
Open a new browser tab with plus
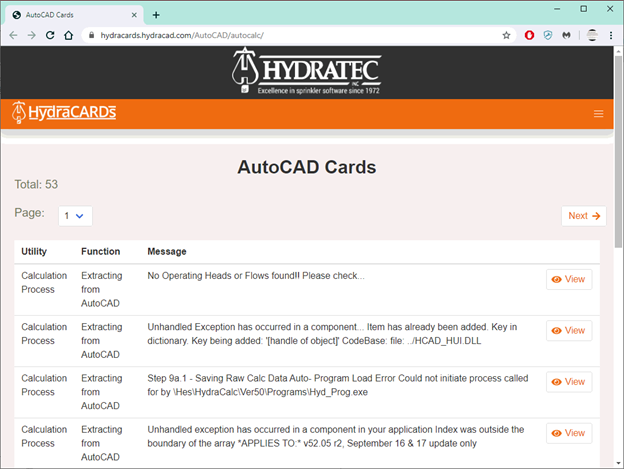156,15
